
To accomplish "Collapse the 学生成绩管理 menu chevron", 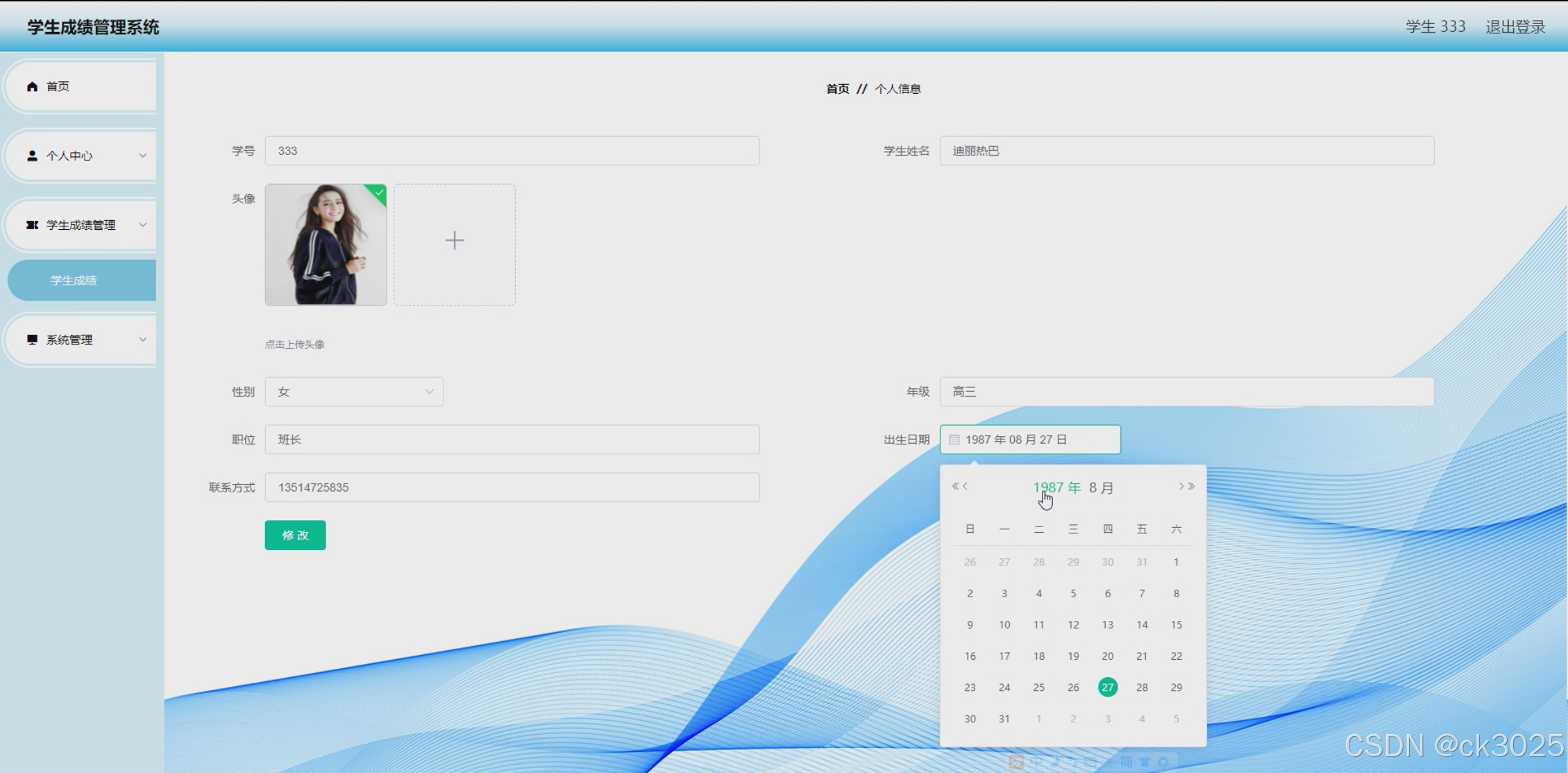I will (143, 225).
